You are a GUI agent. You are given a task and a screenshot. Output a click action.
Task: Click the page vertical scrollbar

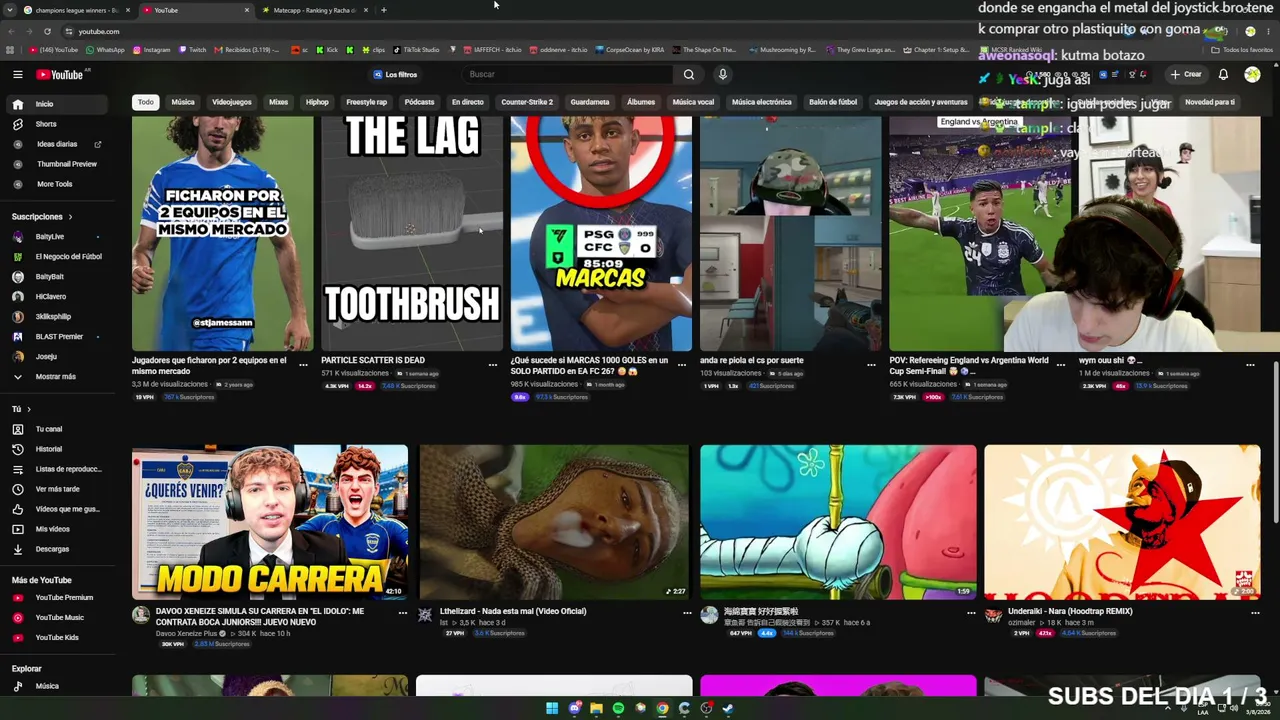1275,440
